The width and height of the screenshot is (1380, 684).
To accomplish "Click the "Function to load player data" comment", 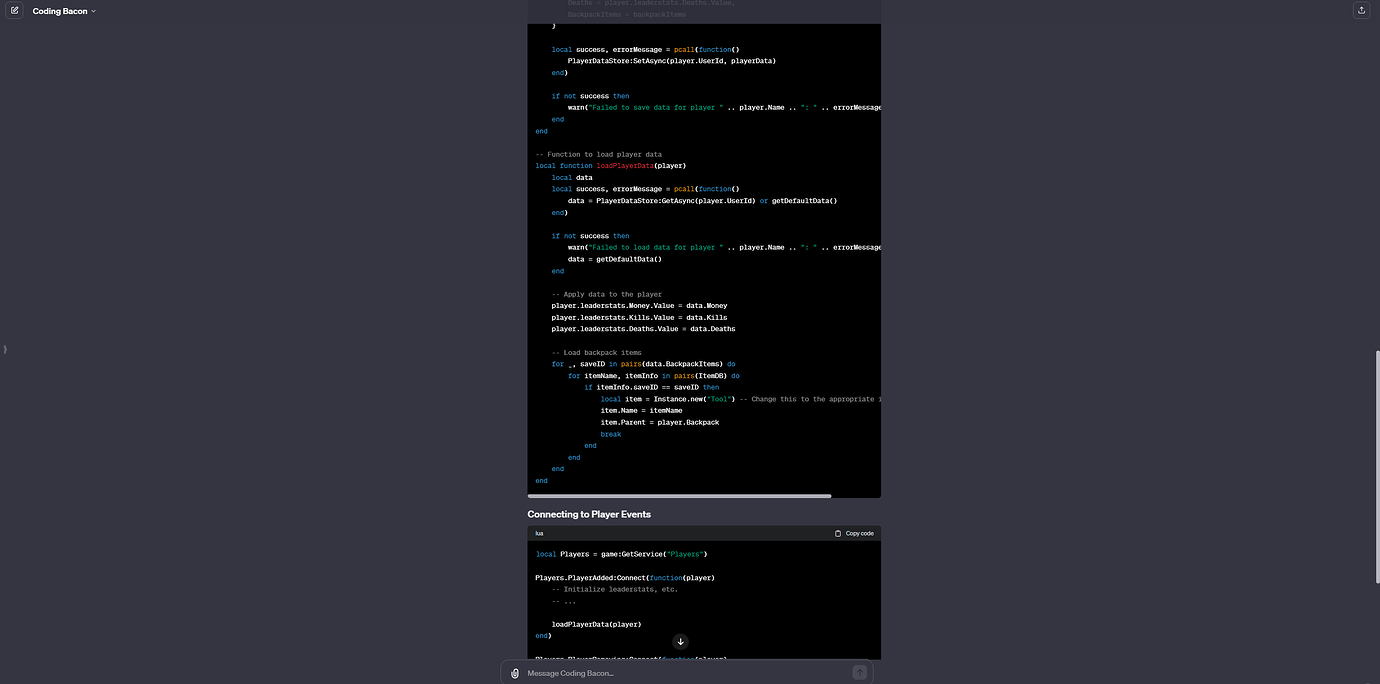I will pyautogui.click(x=598, y=154).
